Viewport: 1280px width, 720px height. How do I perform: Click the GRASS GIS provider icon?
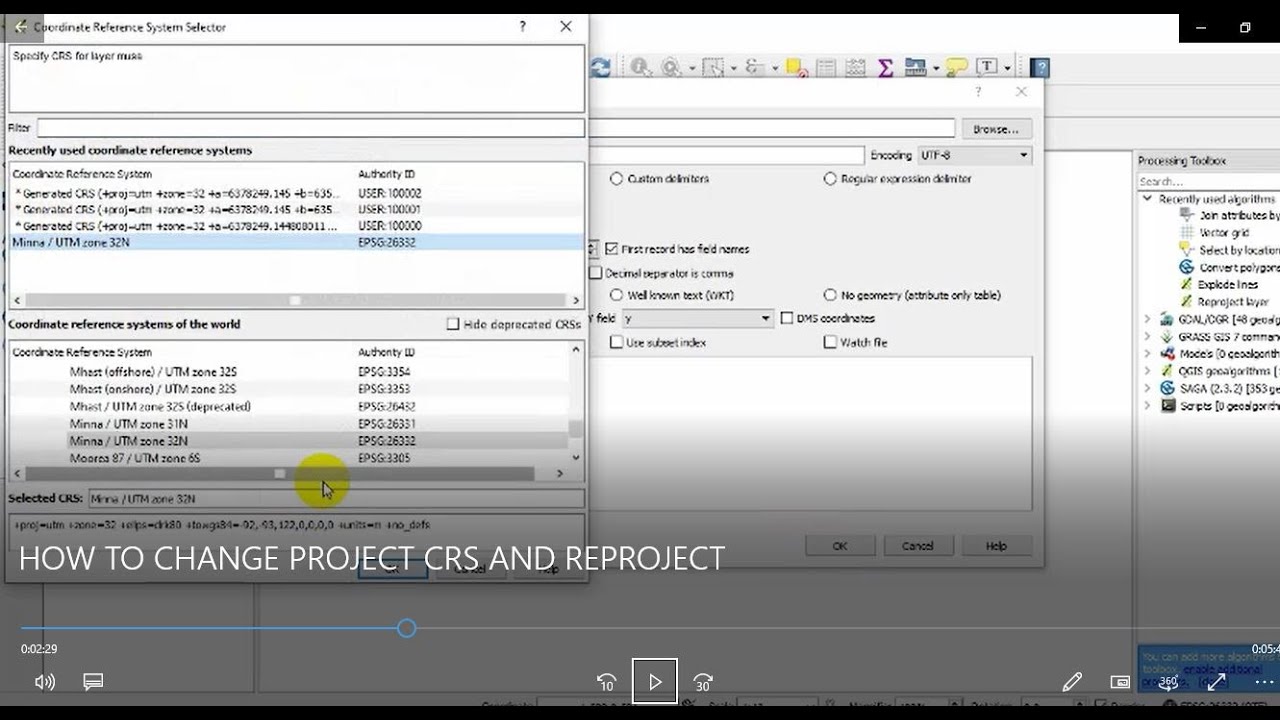(1167, 336)
